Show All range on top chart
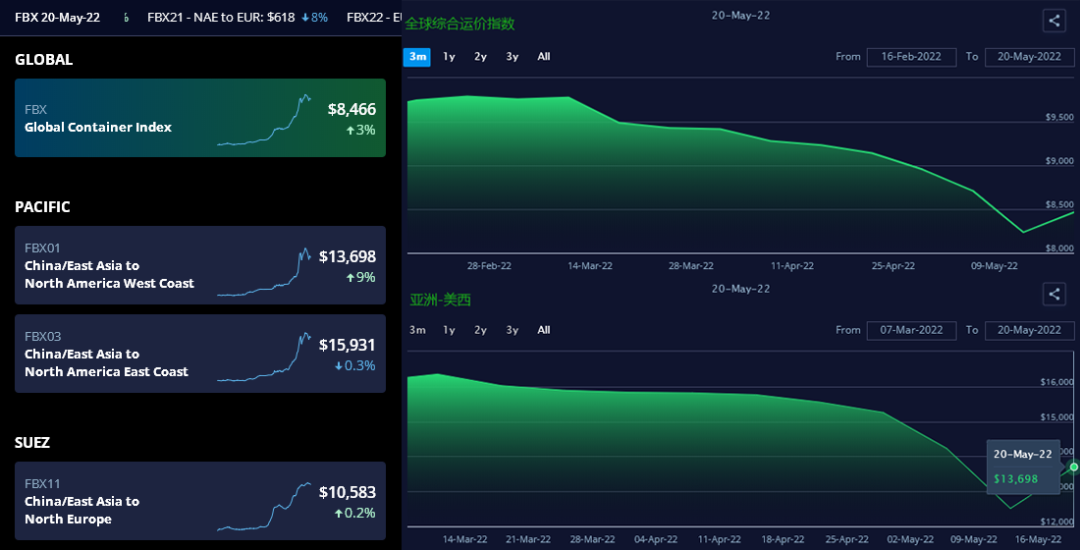Viewport: 1080px width, 550px height. 544,57
